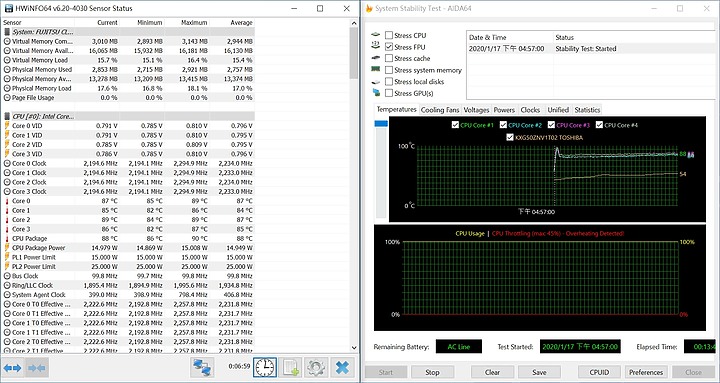Enable the Stress system memory checkbox

coord(389,70)
